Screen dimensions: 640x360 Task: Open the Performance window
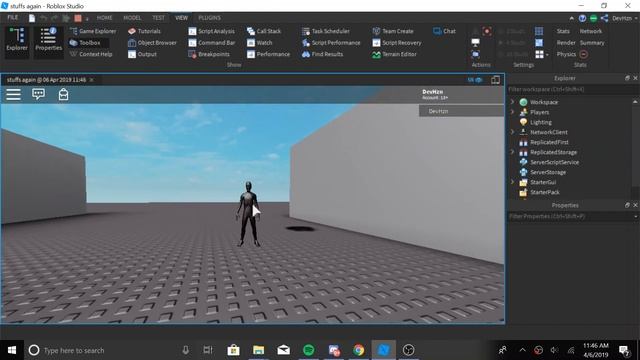click(269, 54)
